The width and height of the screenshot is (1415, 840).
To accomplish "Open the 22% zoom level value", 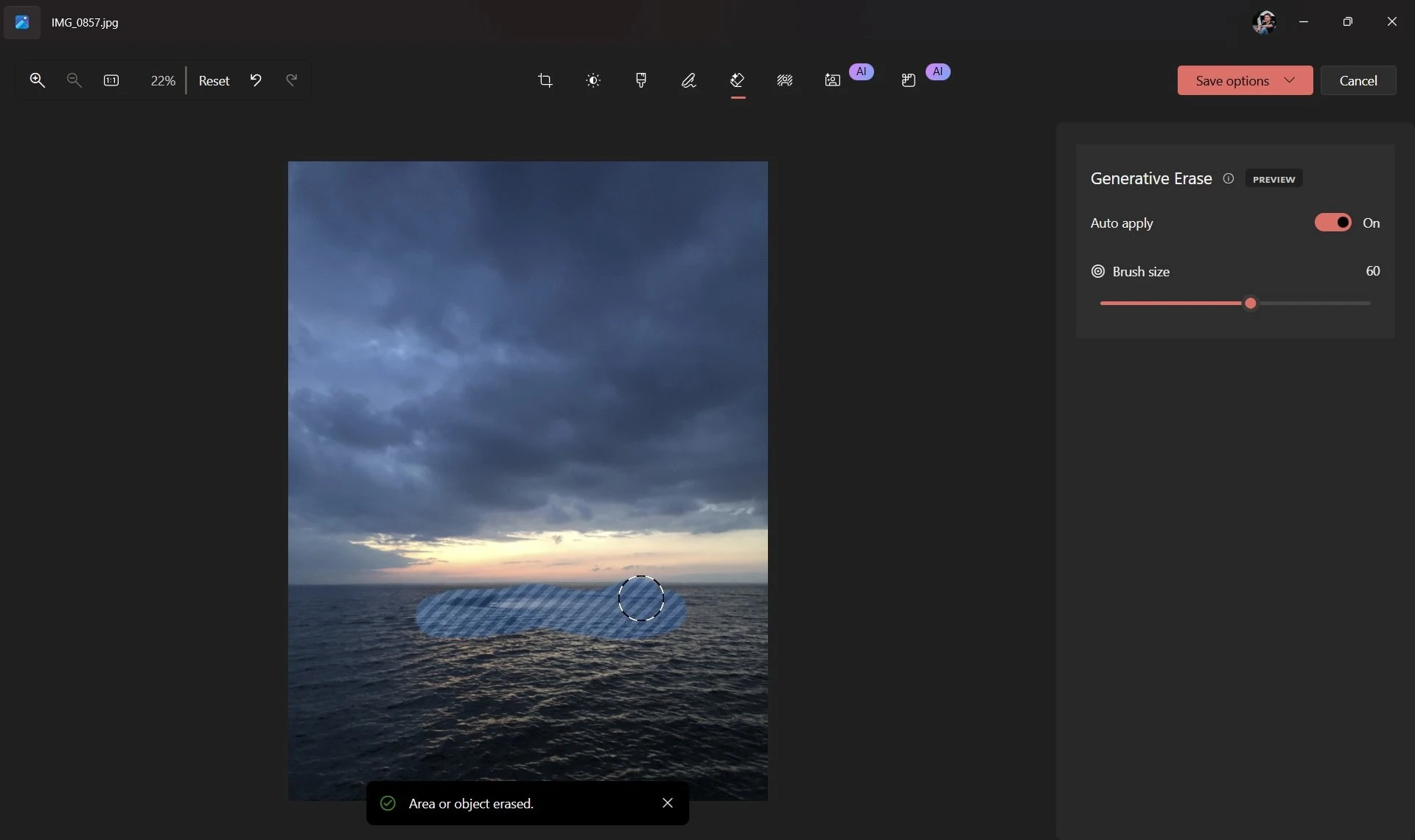I will click(163, 80).
